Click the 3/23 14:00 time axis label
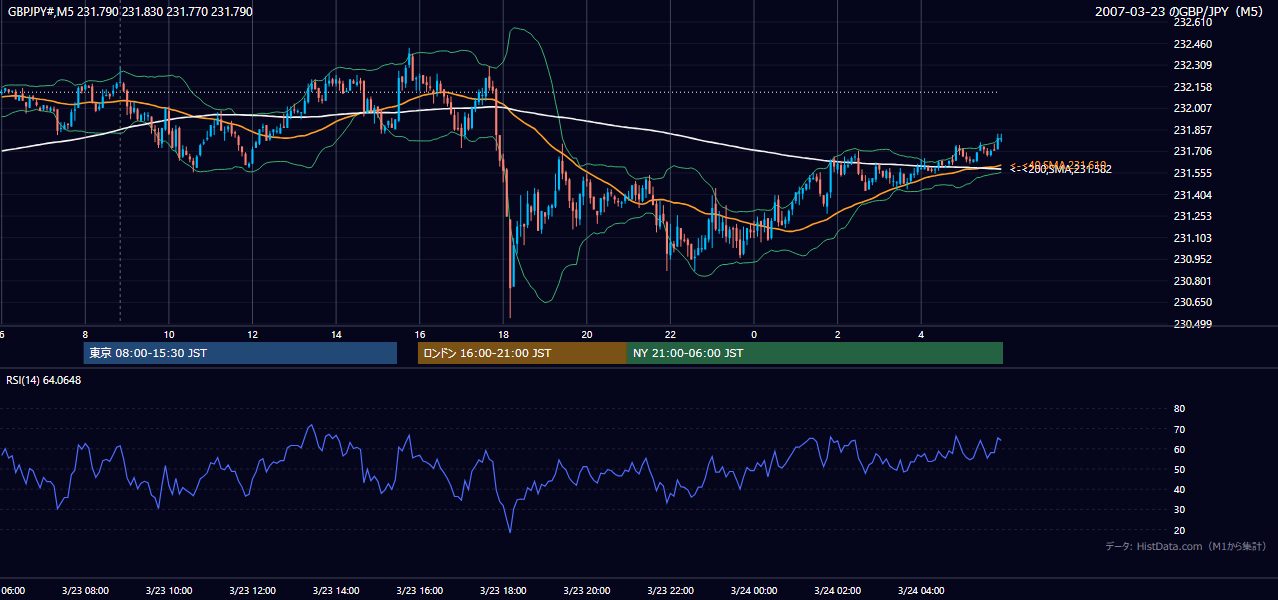 point(336,591)
